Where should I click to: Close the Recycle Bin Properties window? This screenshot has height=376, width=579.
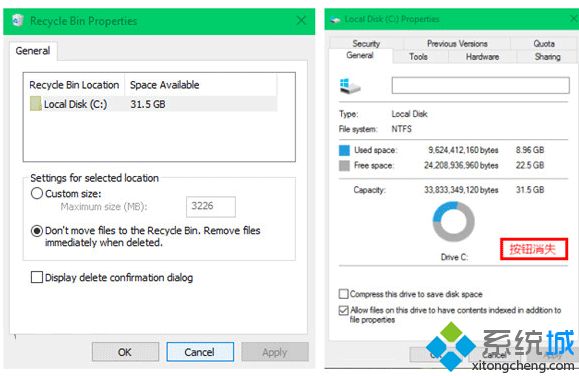(x=301, y=20)
